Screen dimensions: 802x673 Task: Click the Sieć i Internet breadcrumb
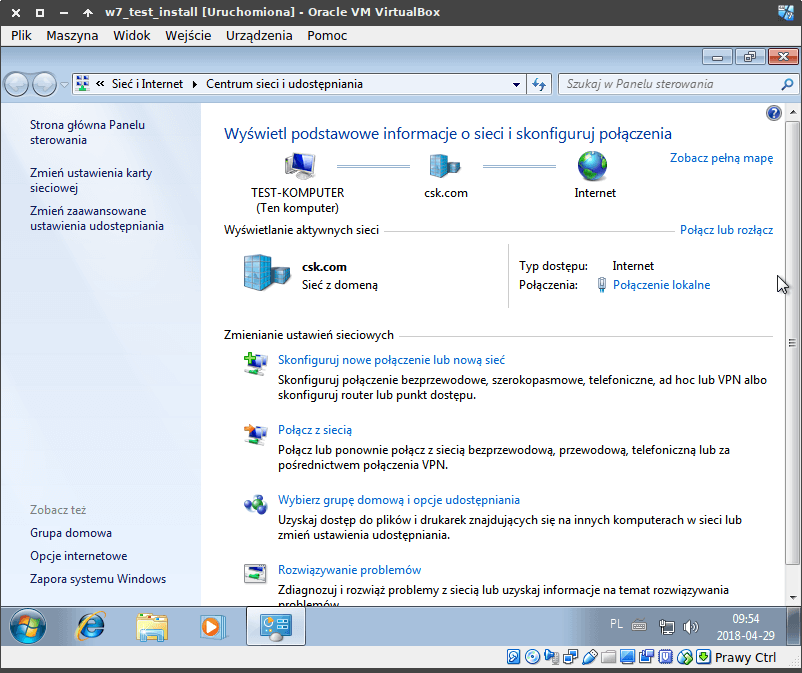(147, 84)
